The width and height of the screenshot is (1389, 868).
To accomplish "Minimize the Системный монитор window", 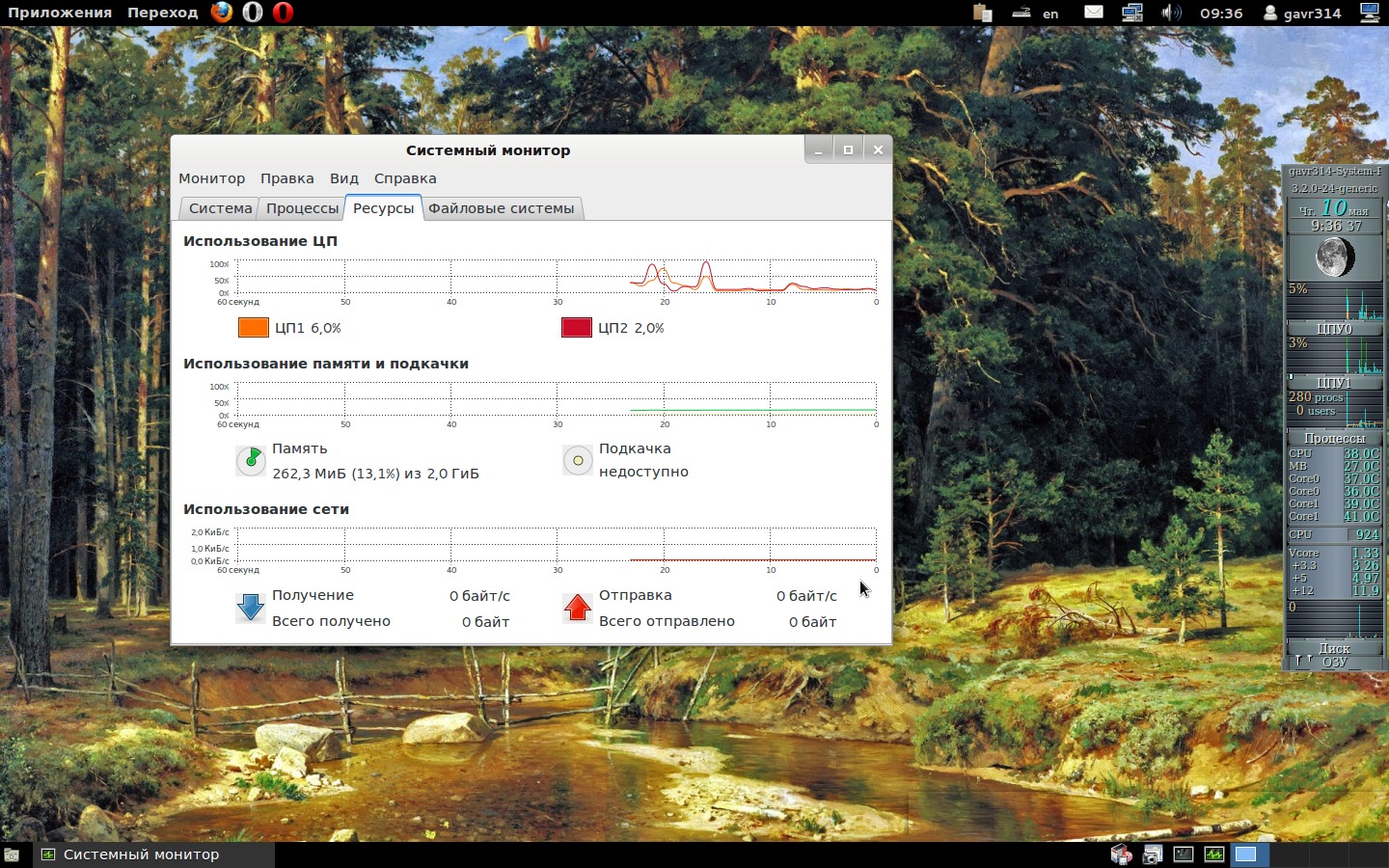I will pos(818,149).
